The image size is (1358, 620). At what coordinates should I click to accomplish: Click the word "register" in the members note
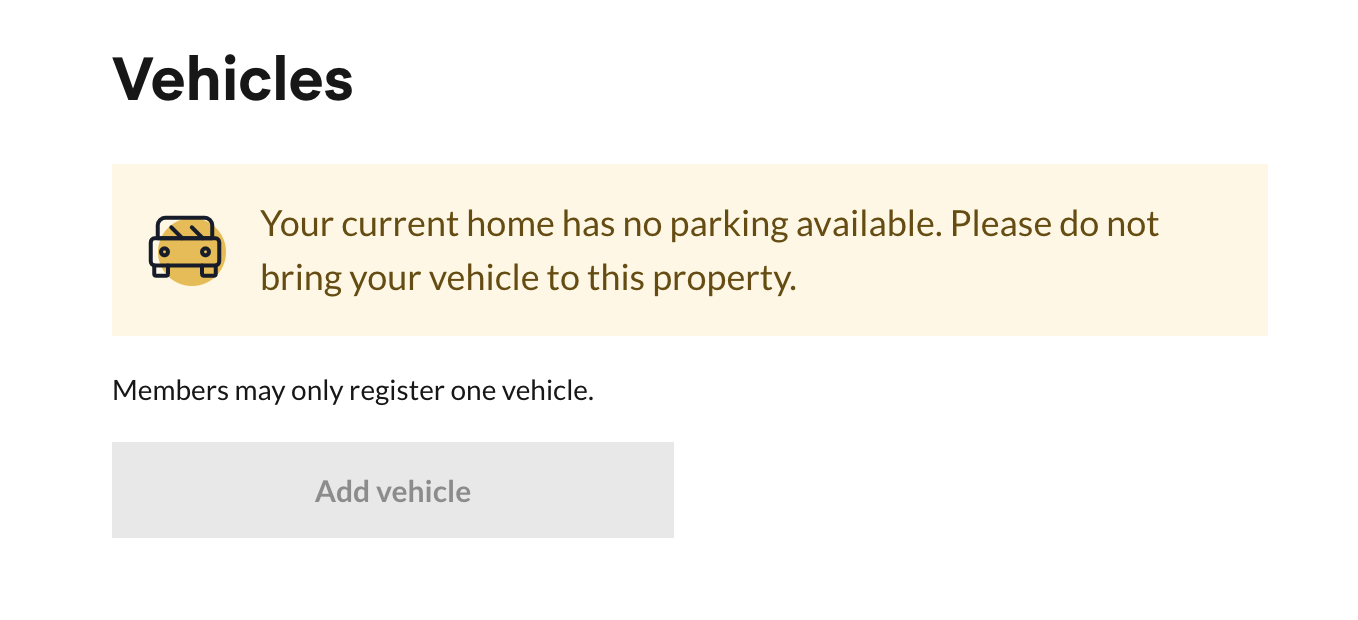(396, 390)
